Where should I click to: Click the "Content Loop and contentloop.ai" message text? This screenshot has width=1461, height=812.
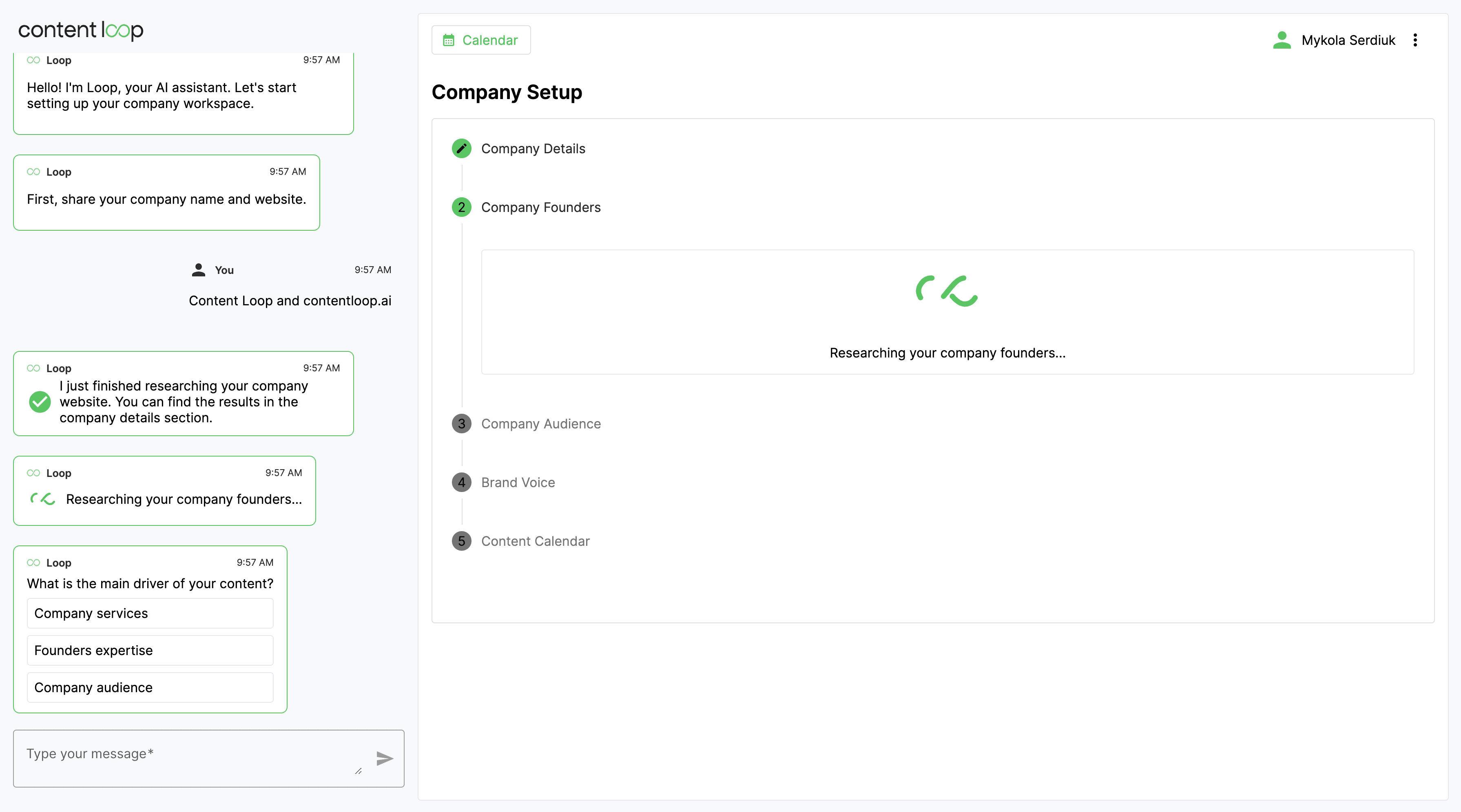click(290, 301)
